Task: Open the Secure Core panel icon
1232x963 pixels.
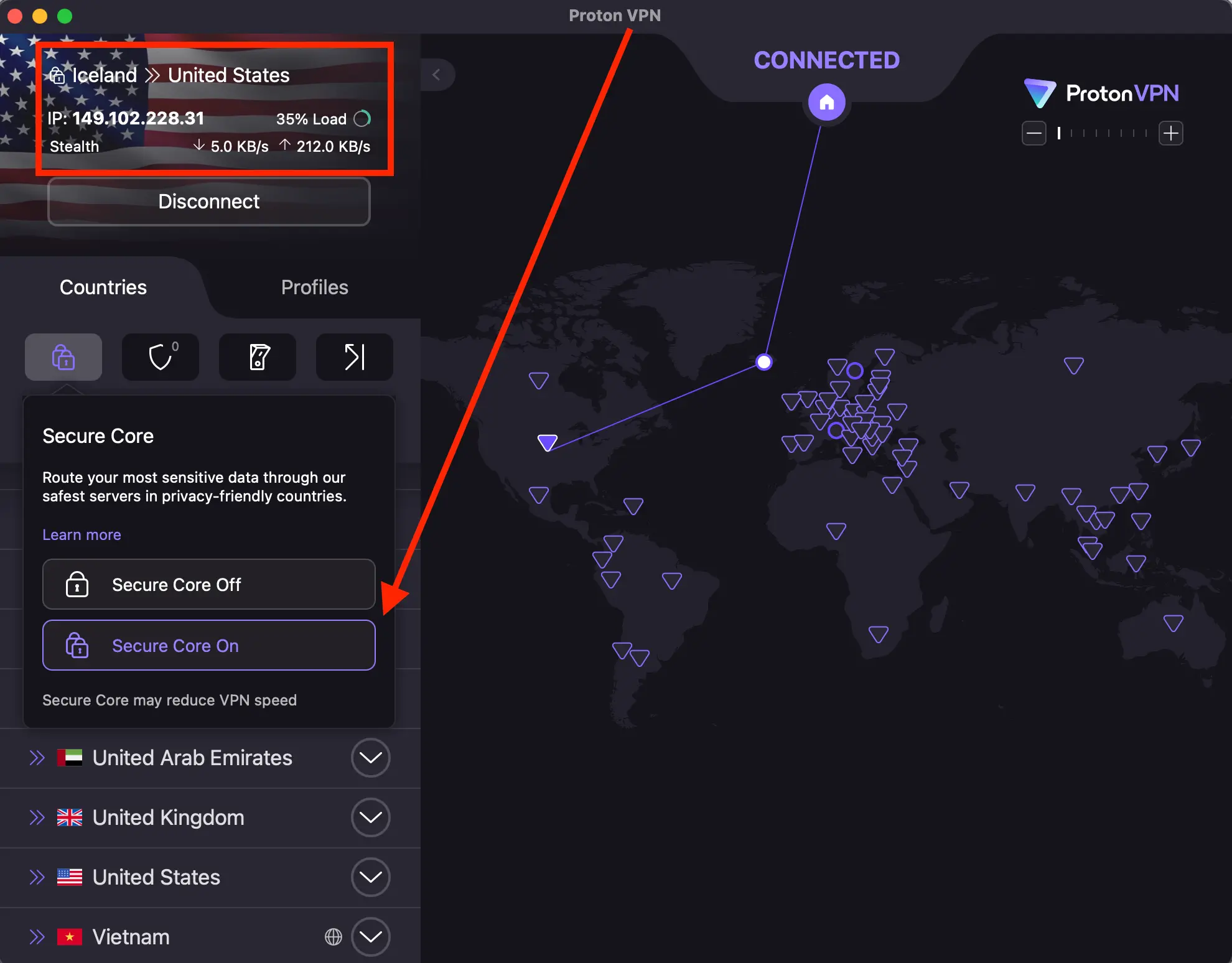Action: [x=62, y=357]
